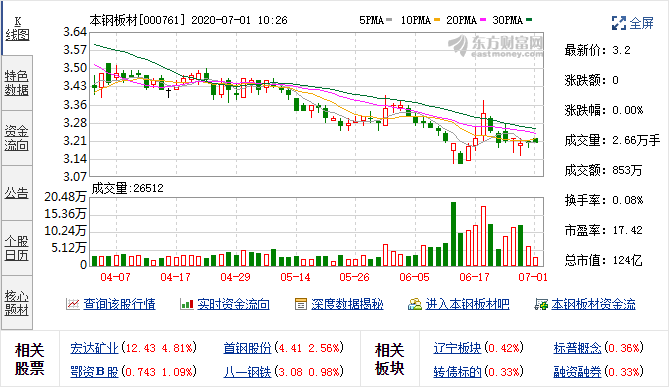Click the 3.64 price axis label
The width and height of the screenshot is (670, 387).
point(75,32)
